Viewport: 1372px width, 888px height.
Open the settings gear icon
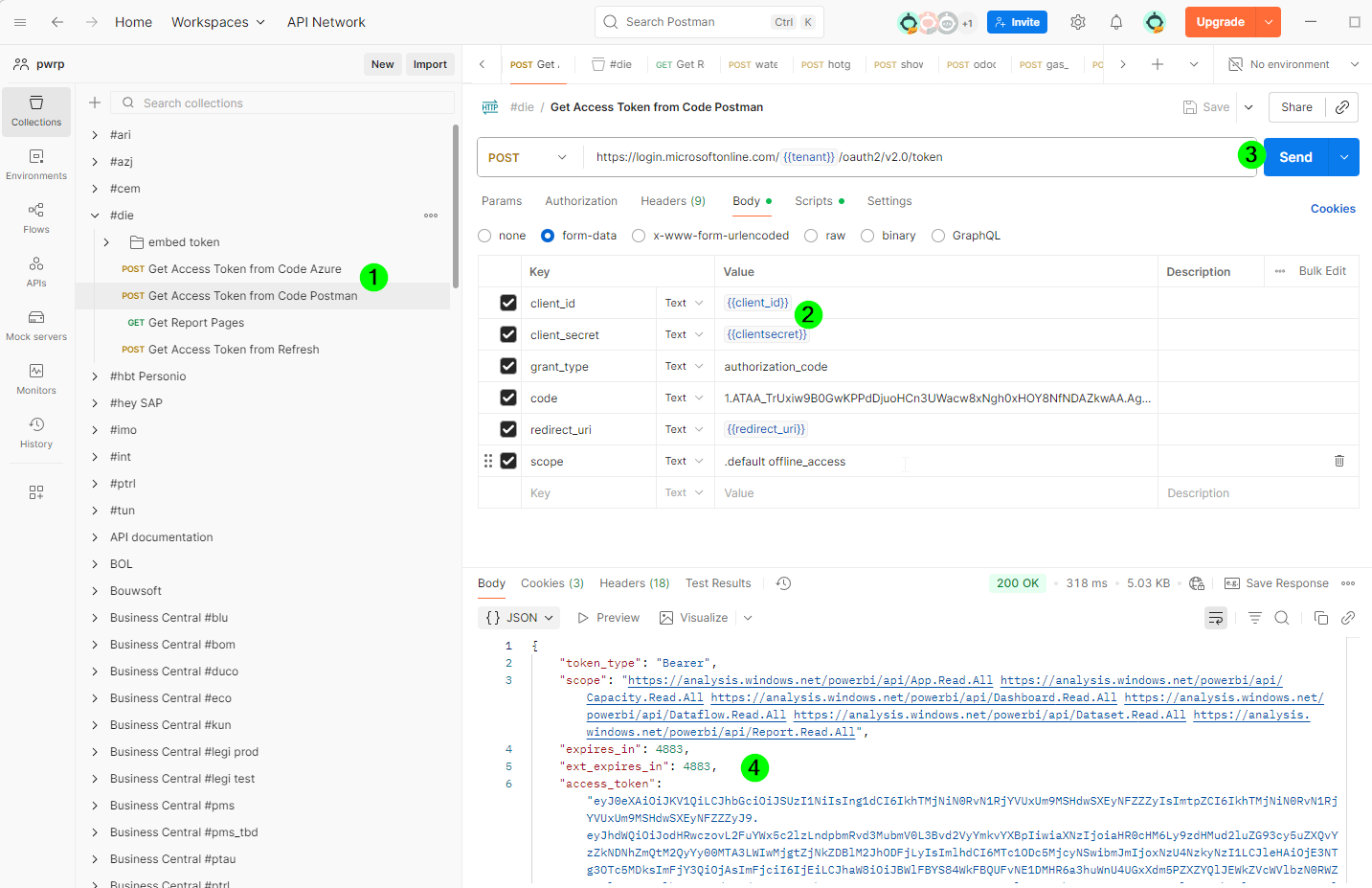coord(1078,22)
